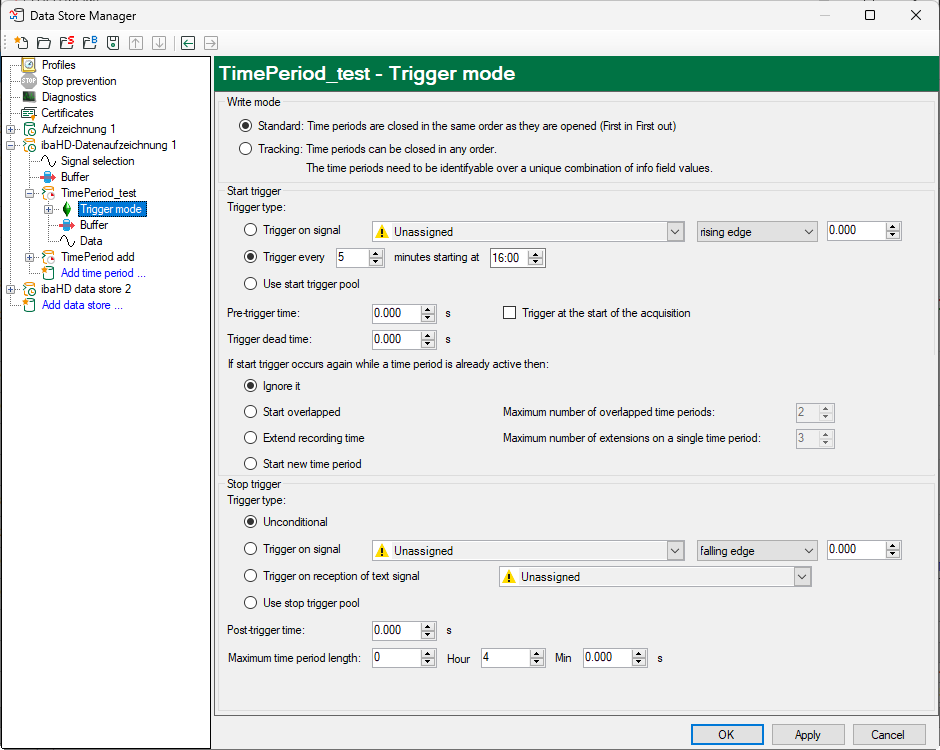
Task: Click Add data store link
Action: [82, 305]
